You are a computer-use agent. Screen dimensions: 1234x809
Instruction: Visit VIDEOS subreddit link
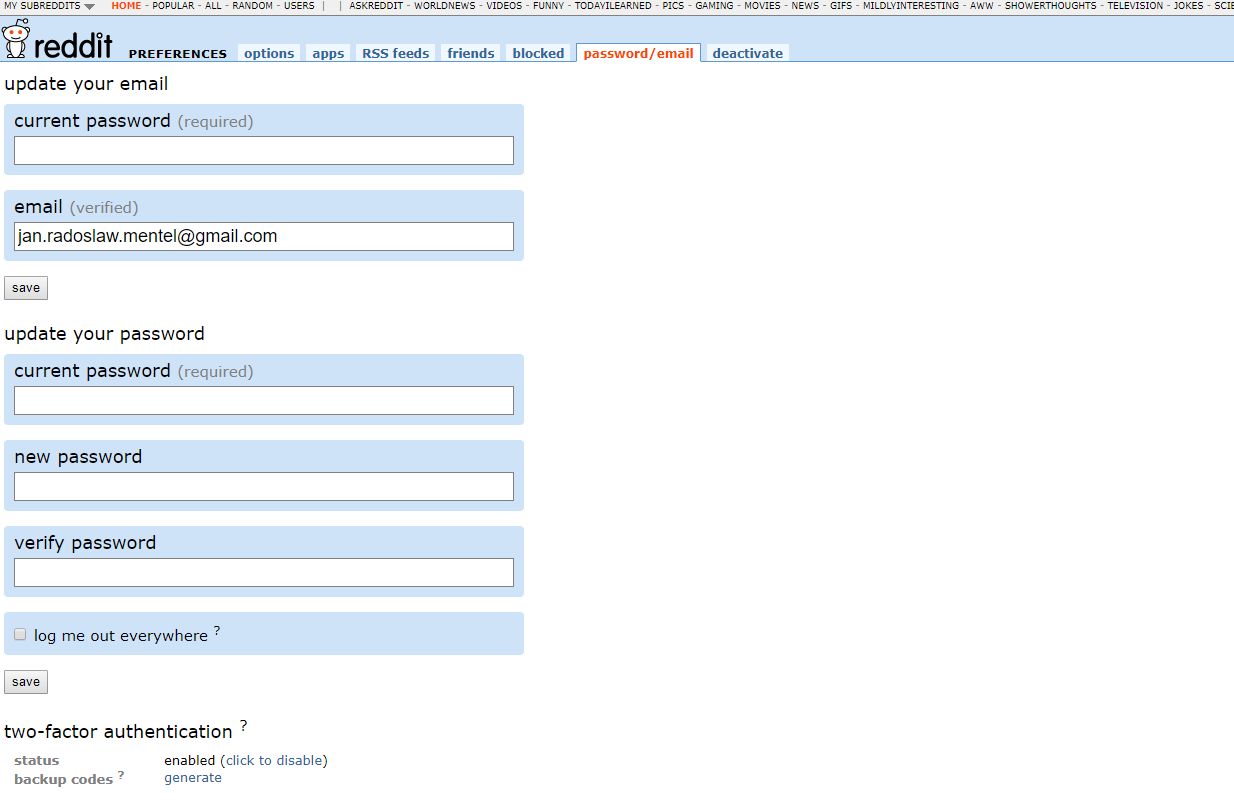coord(504,6)
